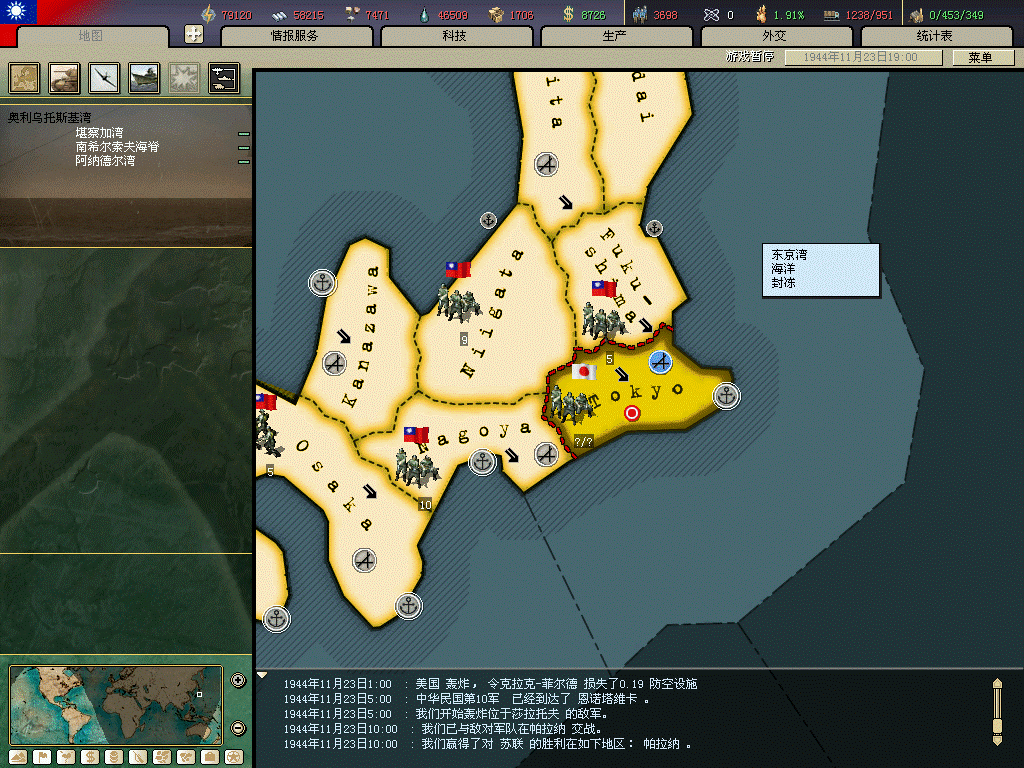The width and height of the screenshot is (1024, 768).
Task: Open the combined forces overview icon
Action: click(224, 78)
